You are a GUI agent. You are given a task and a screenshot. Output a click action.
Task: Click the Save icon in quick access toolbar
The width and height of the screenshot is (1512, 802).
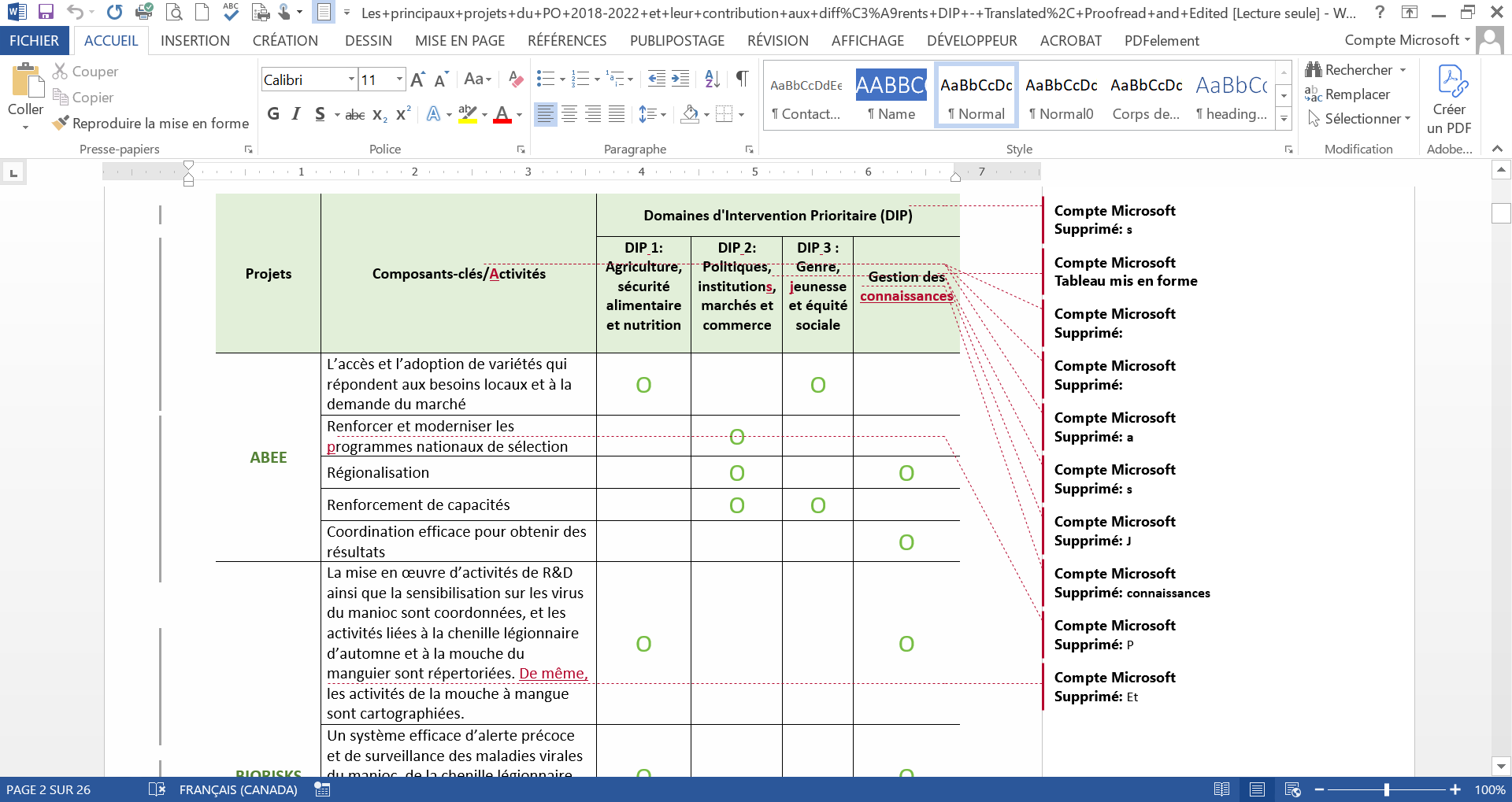tap(46, 12)
